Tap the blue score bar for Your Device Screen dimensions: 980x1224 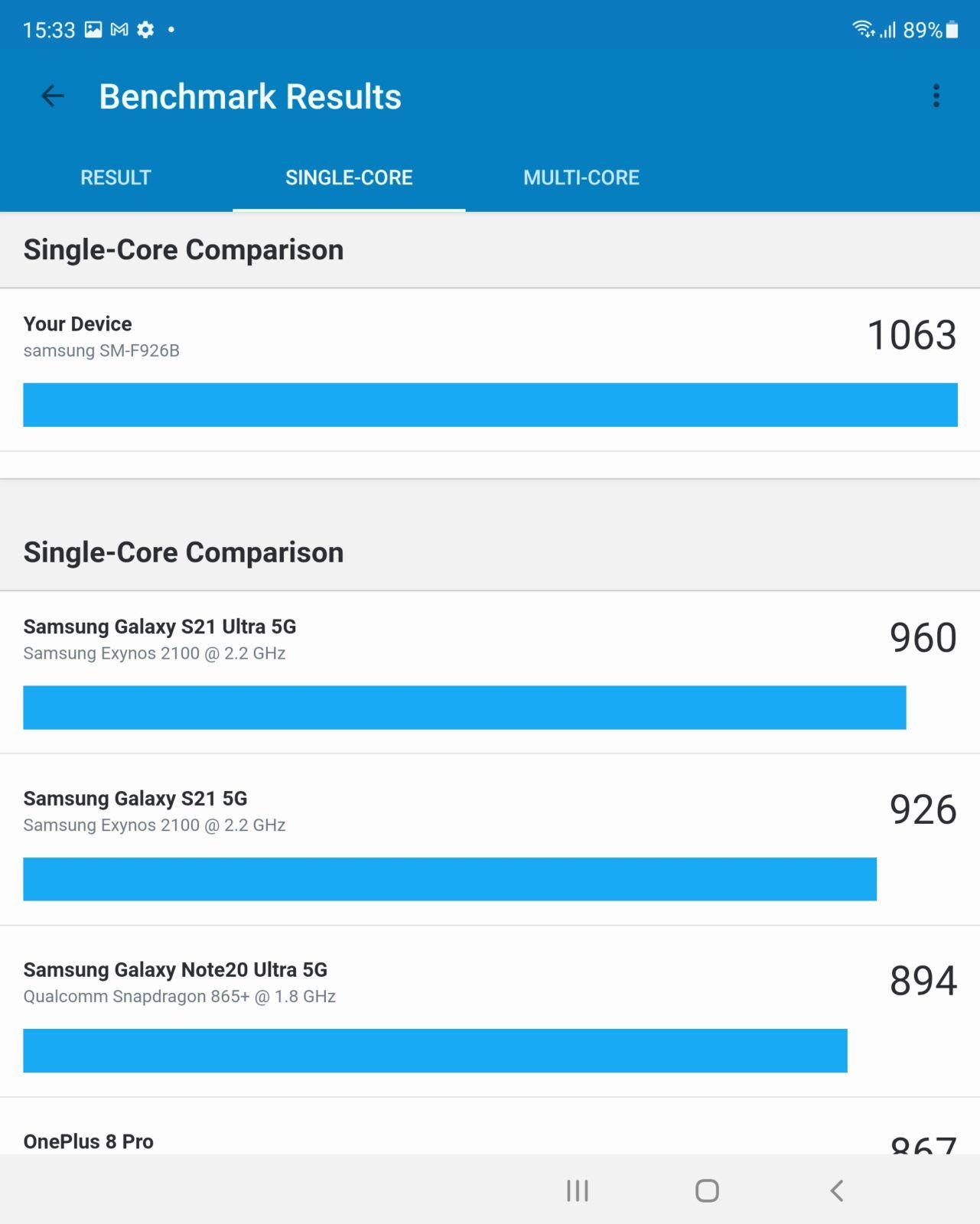point(490,405)
